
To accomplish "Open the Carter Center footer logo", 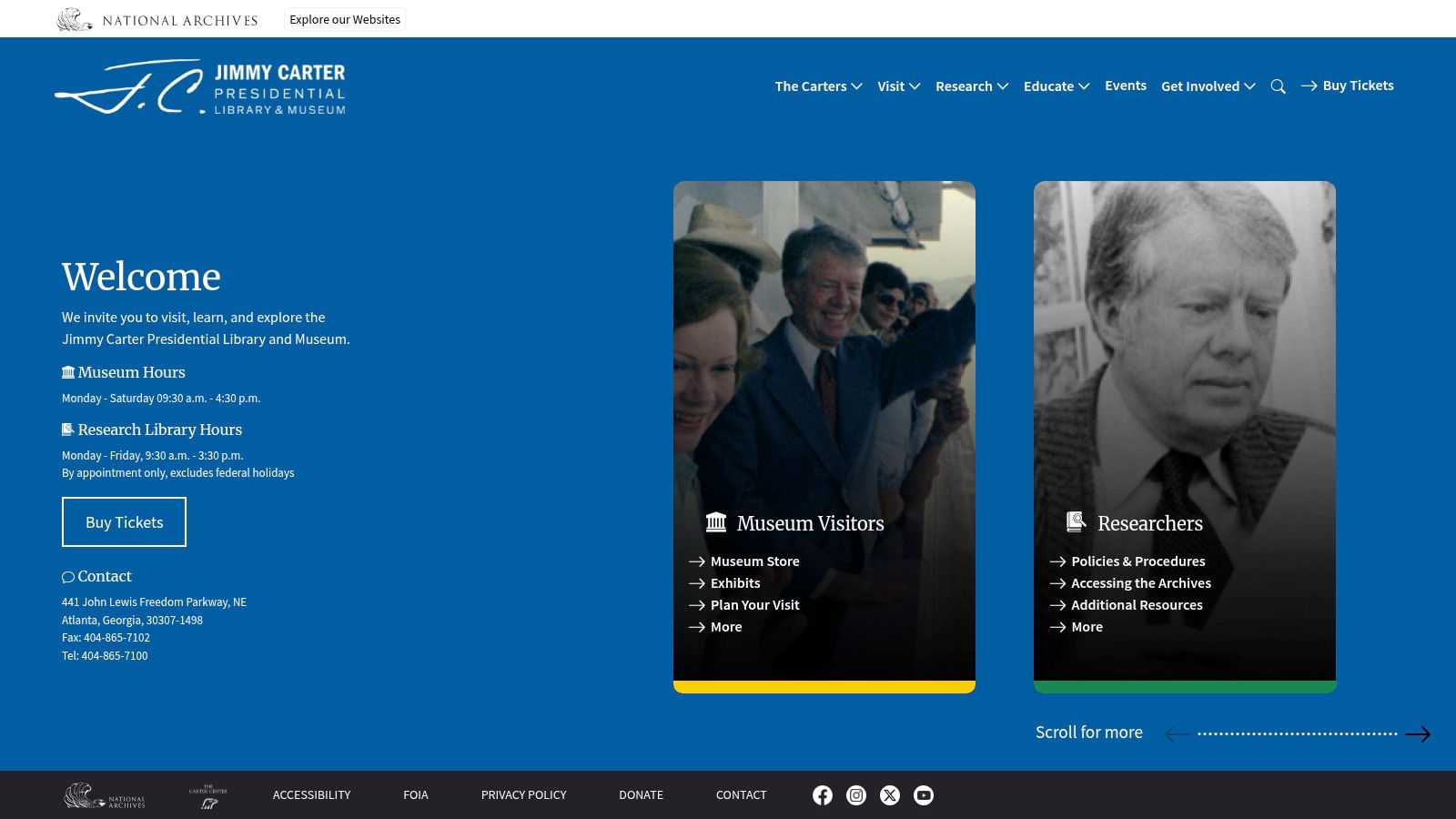I will tap(208, 796).
